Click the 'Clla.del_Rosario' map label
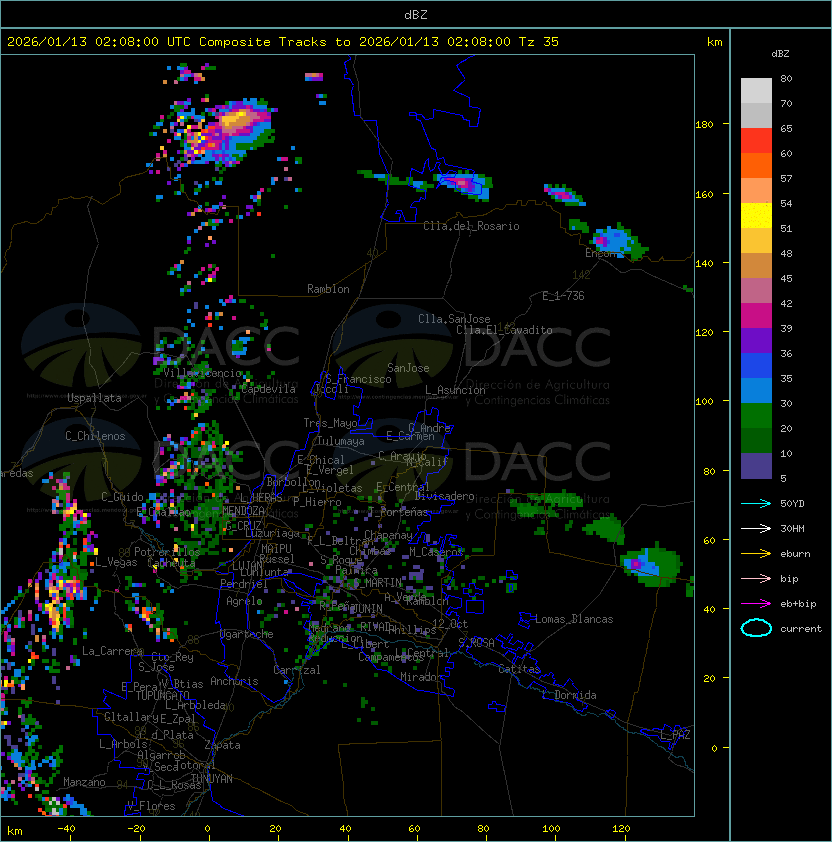 click(x=471, y=226)
